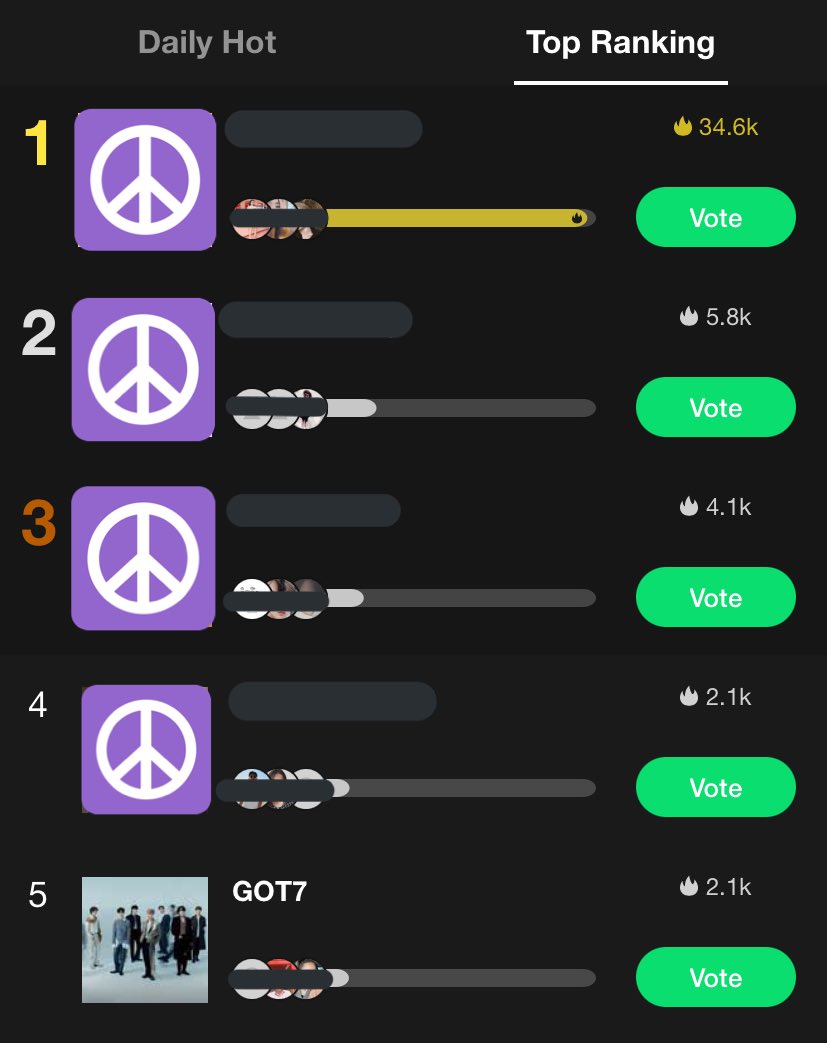
Task: Tap the rank 3 peace sign avatar
Action: tap(143, 558)
